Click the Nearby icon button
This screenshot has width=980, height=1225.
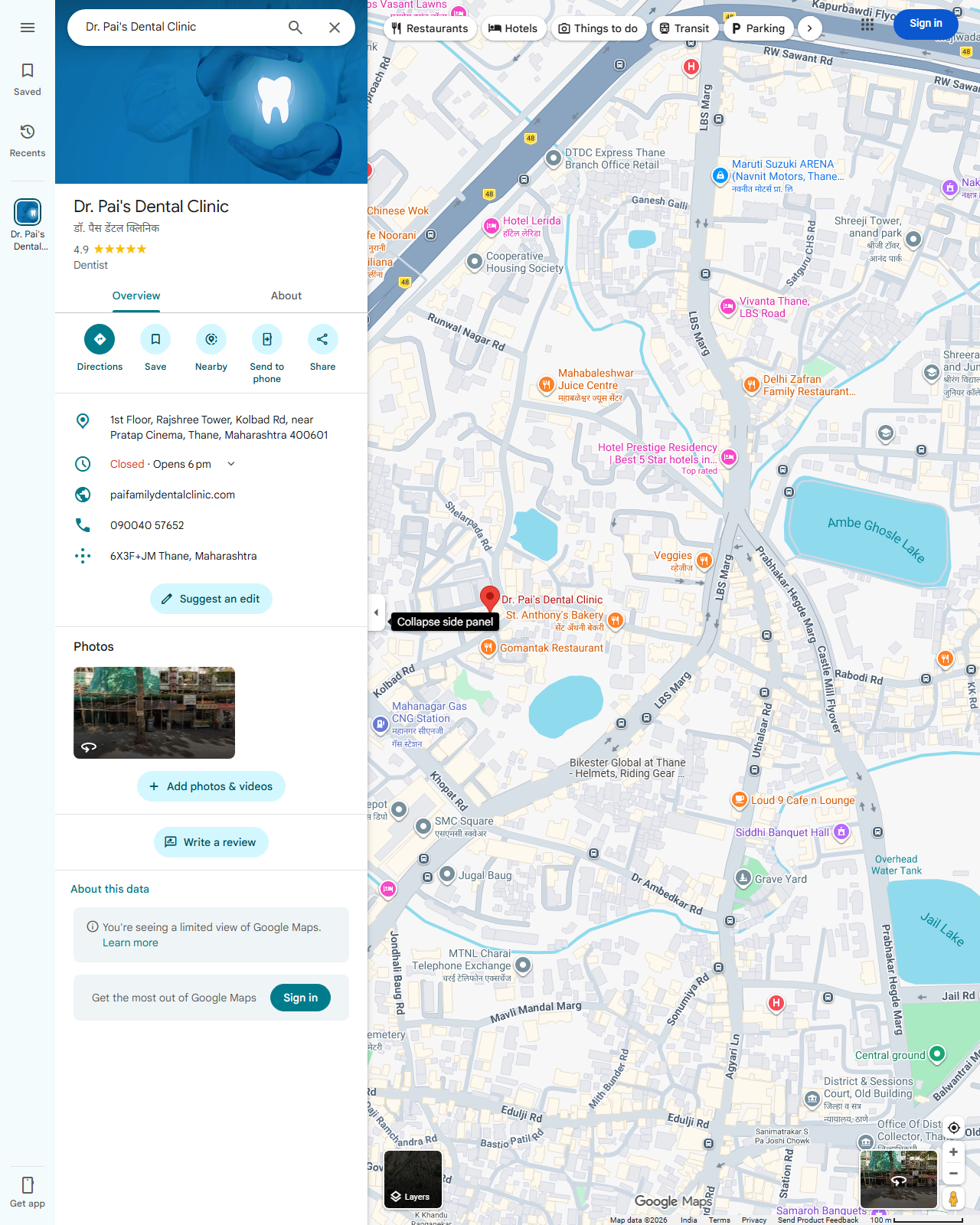tap(211, 339)
